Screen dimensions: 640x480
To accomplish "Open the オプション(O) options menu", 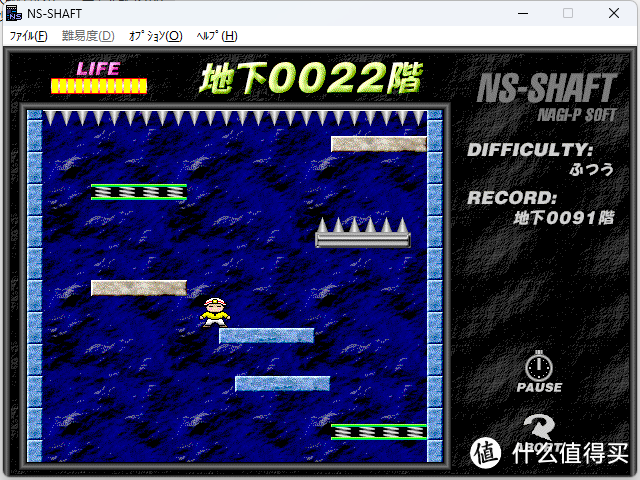I will click(x=156, y=36).
